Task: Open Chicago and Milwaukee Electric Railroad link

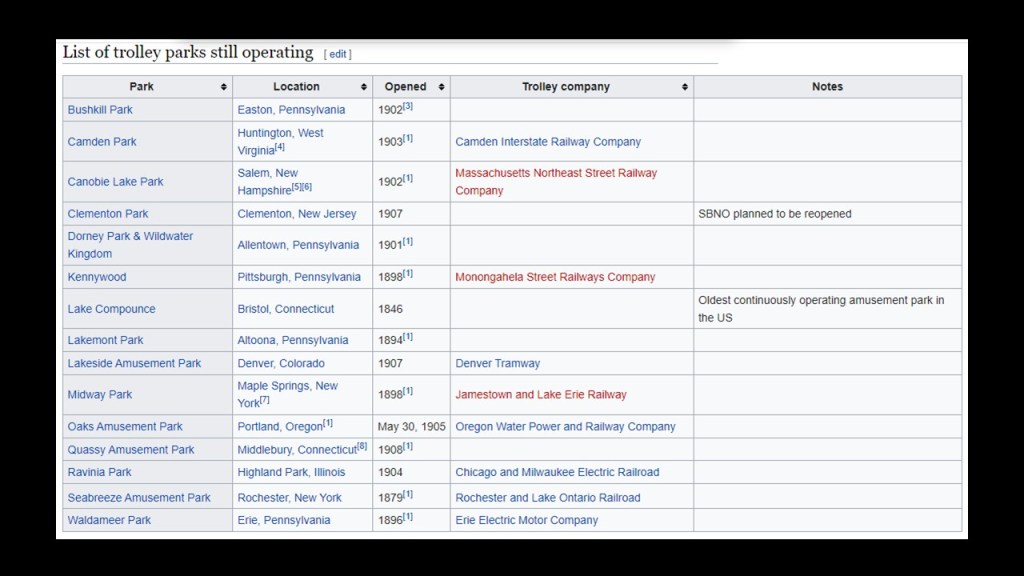Action: pos(557,472)
